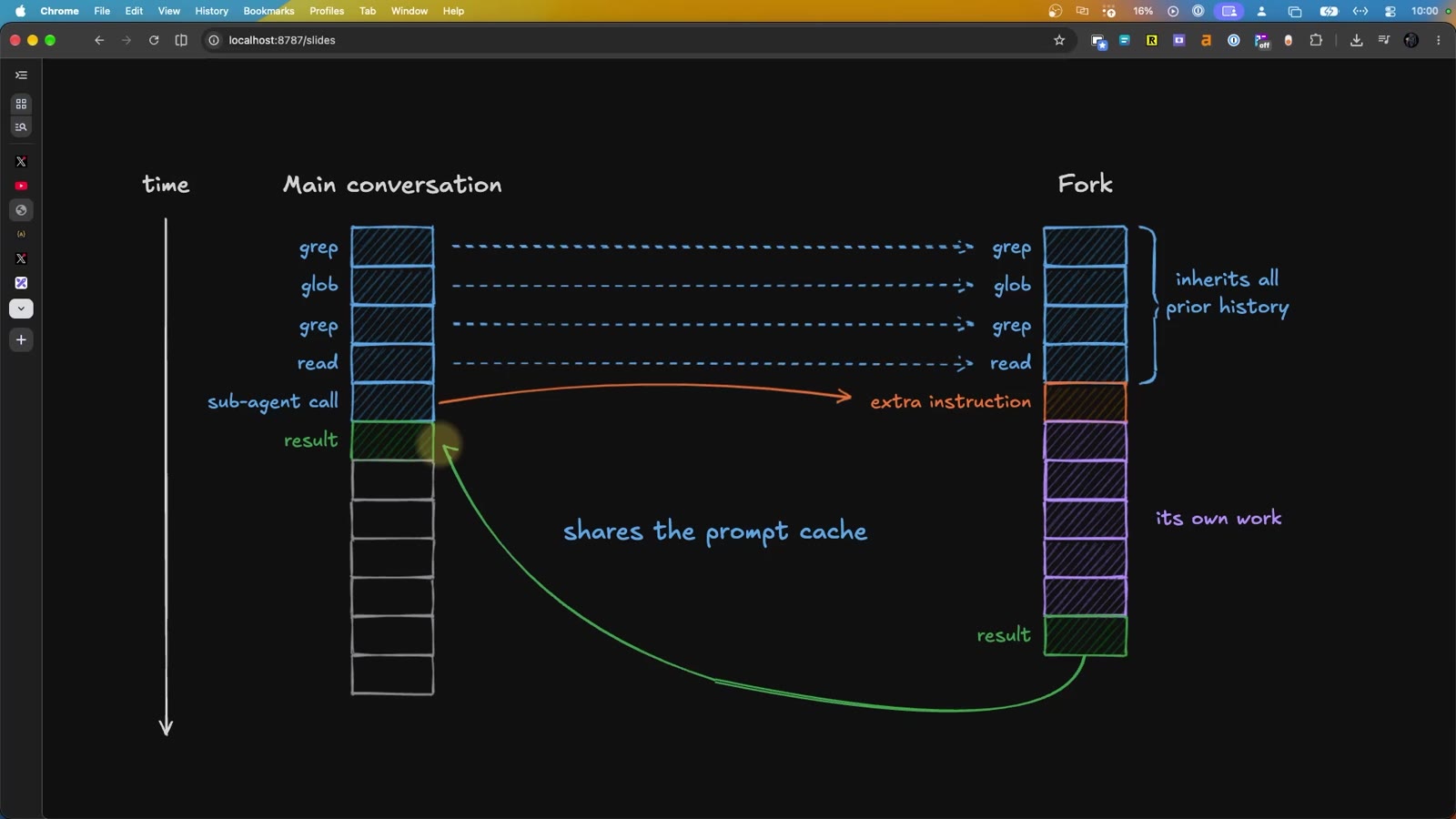The height and width of the screenshot is (819, 1456).
Task: Click the 'its own work' label
Action: click(1218, 518)
